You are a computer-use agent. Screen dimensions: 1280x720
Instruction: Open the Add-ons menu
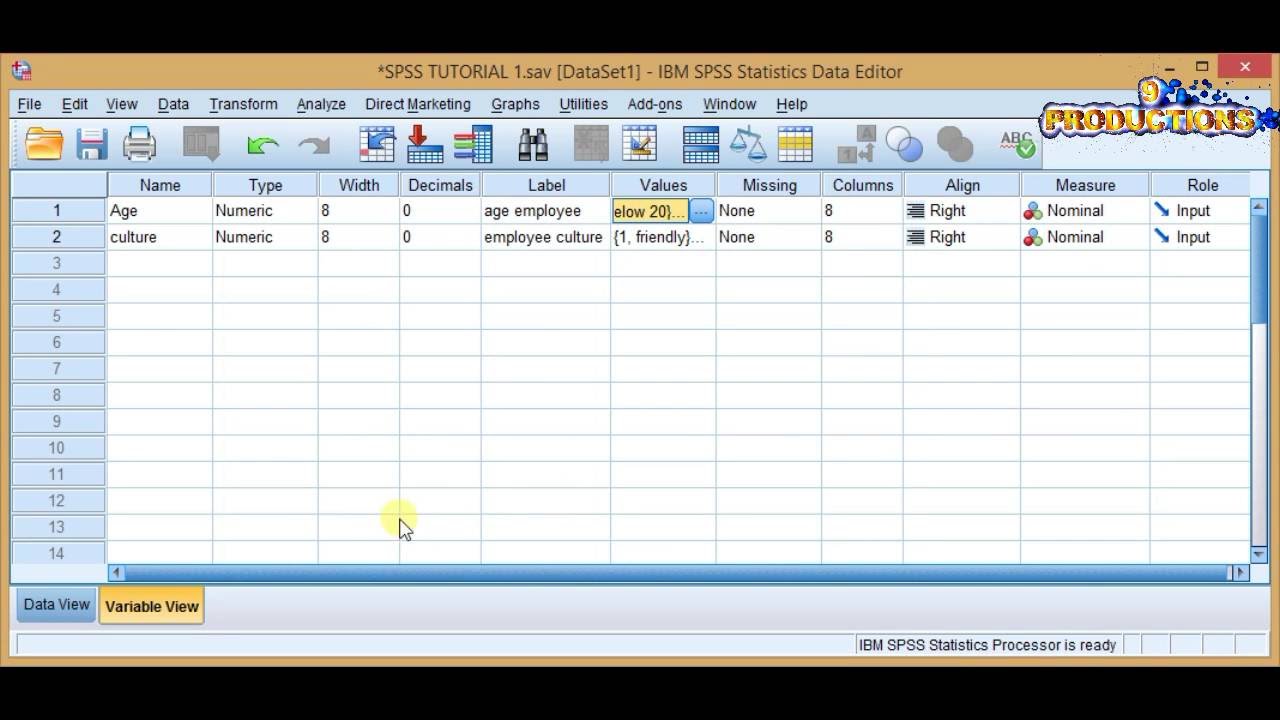point(654,104)
